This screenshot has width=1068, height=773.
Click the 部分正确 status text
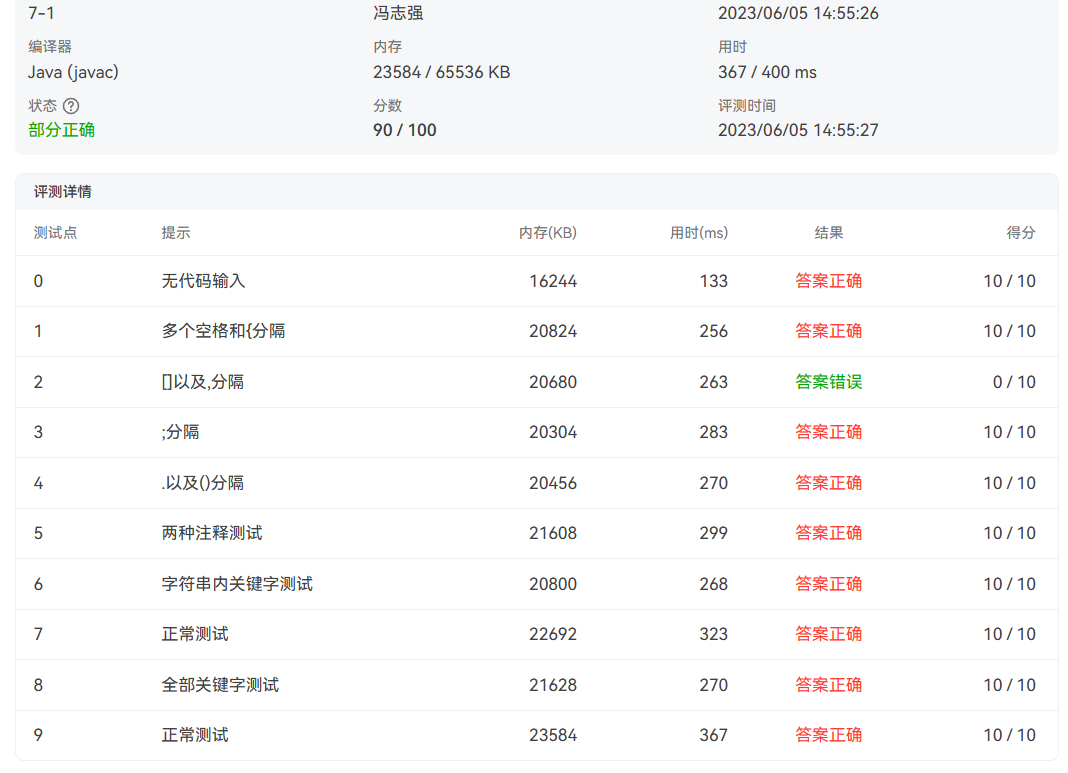click(61, 130)
